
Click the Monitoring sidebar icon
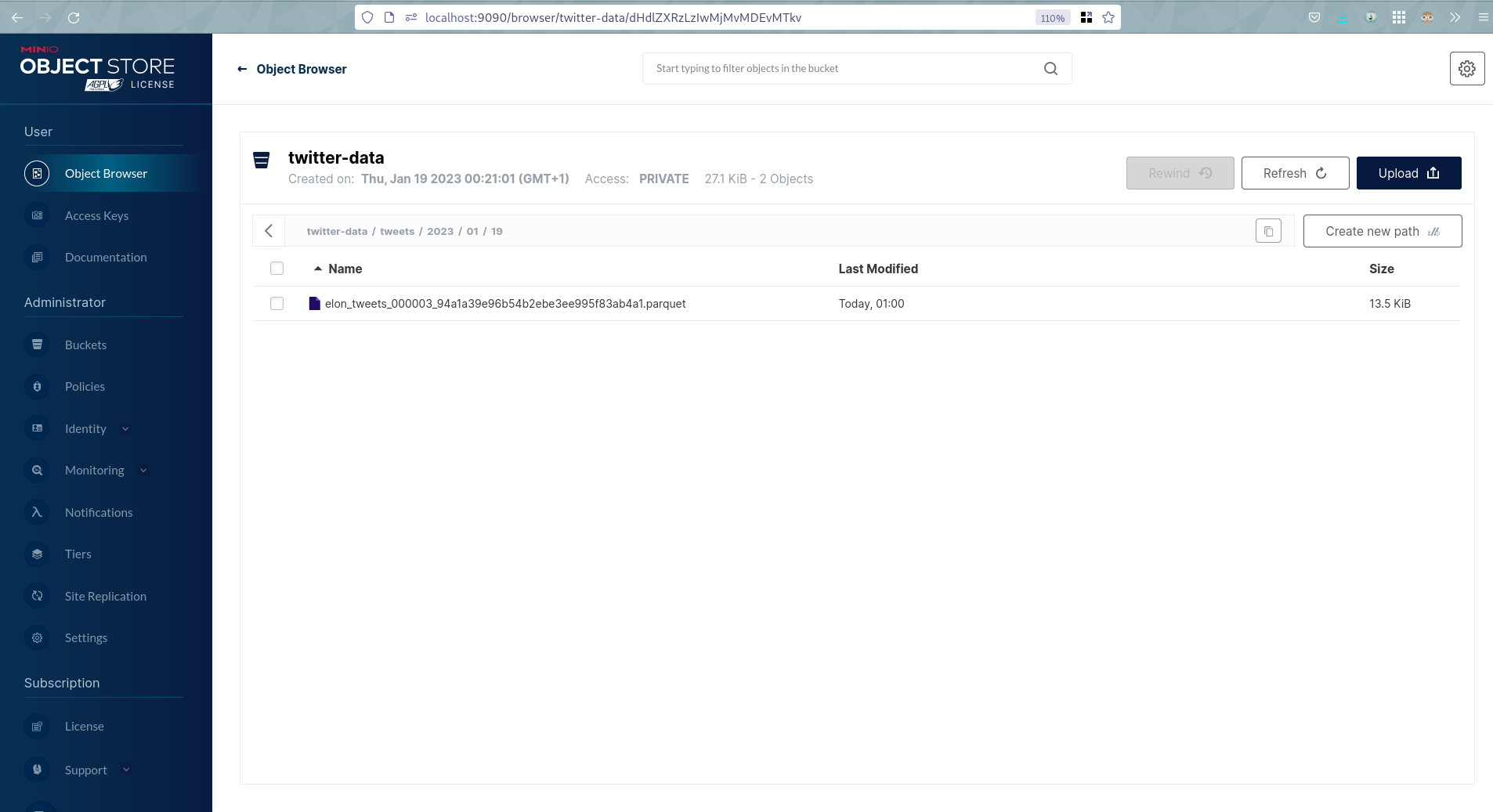tap(37, 470)
